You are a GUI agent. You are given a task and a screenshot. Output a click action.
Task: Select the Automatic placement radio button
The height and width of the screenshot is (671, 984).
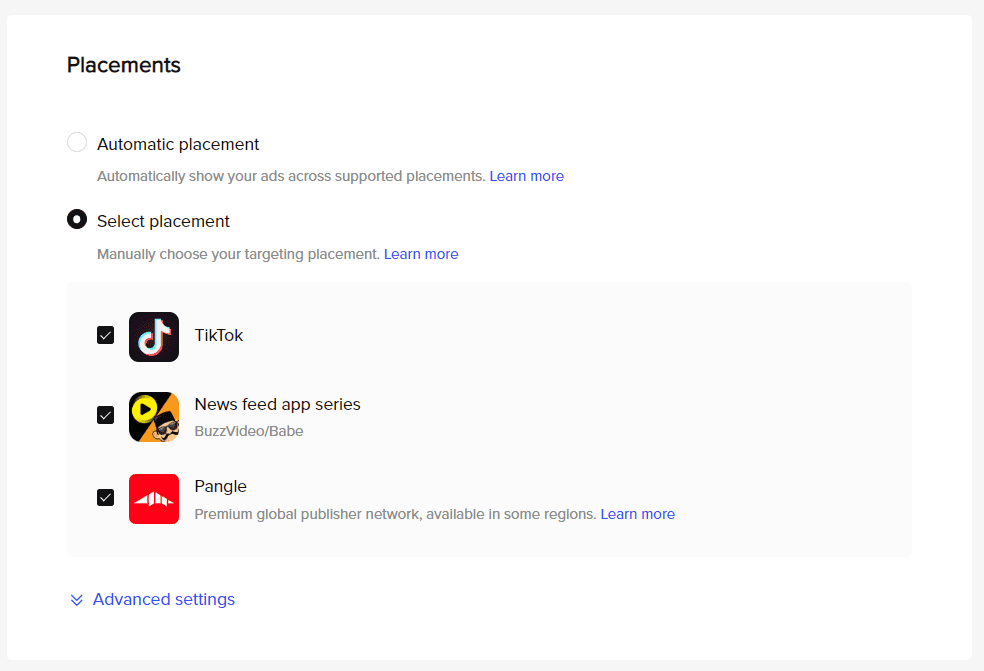77,142
